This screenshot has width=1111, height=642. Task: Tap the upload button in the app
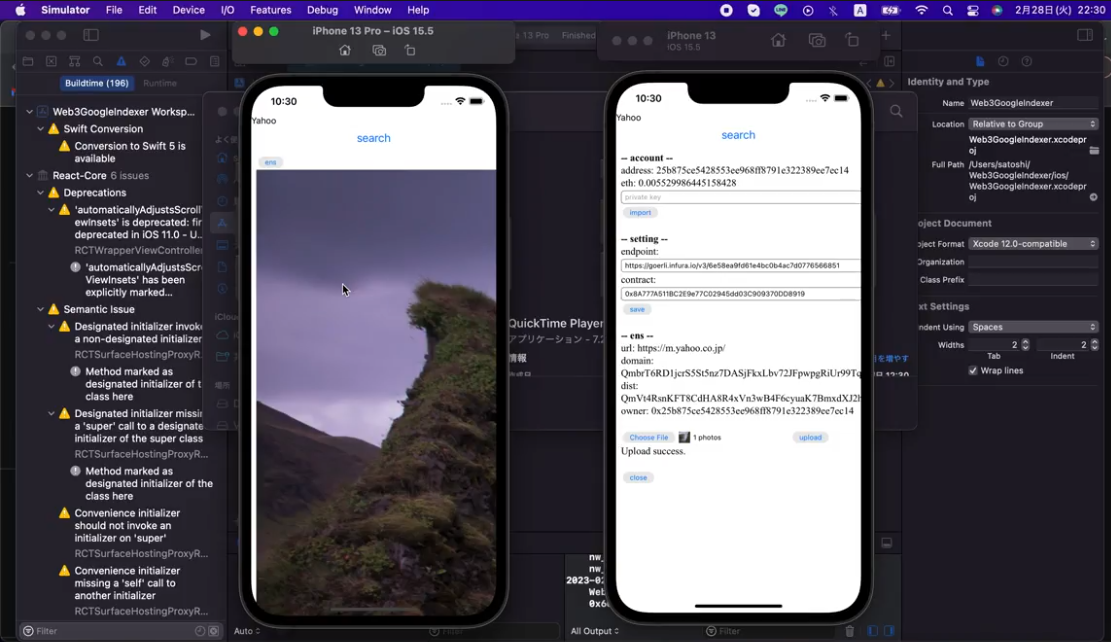pyautogui.click(x=810, y=437)
